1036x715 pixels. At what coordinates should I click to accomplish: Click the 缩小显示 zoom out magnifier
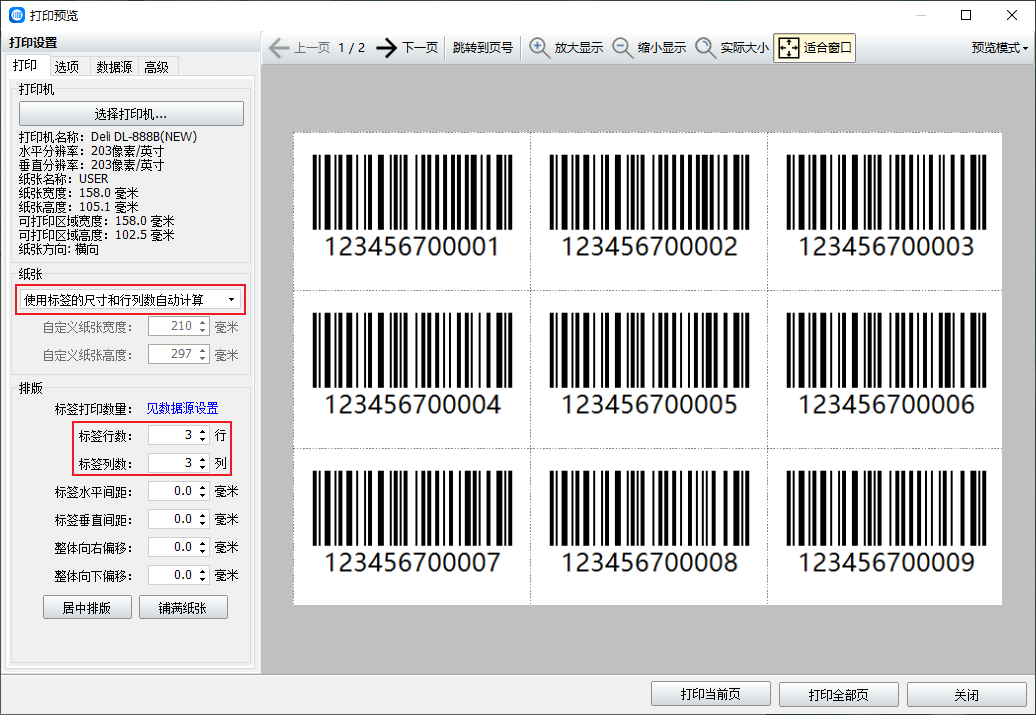click(649, 48)
